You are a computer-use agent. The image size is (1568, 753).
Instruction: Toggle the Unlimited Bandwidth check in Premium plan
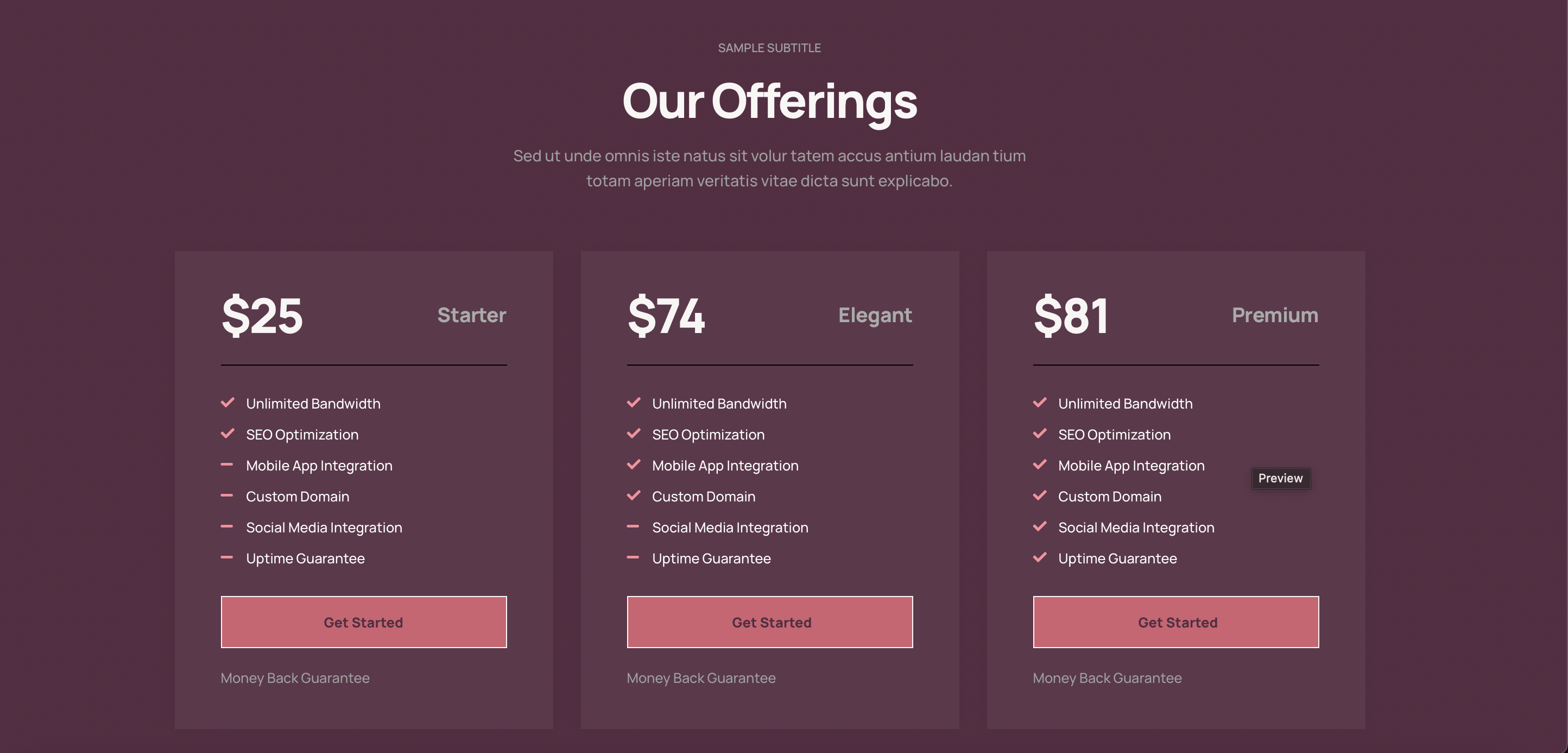[x=1040, y=403]
